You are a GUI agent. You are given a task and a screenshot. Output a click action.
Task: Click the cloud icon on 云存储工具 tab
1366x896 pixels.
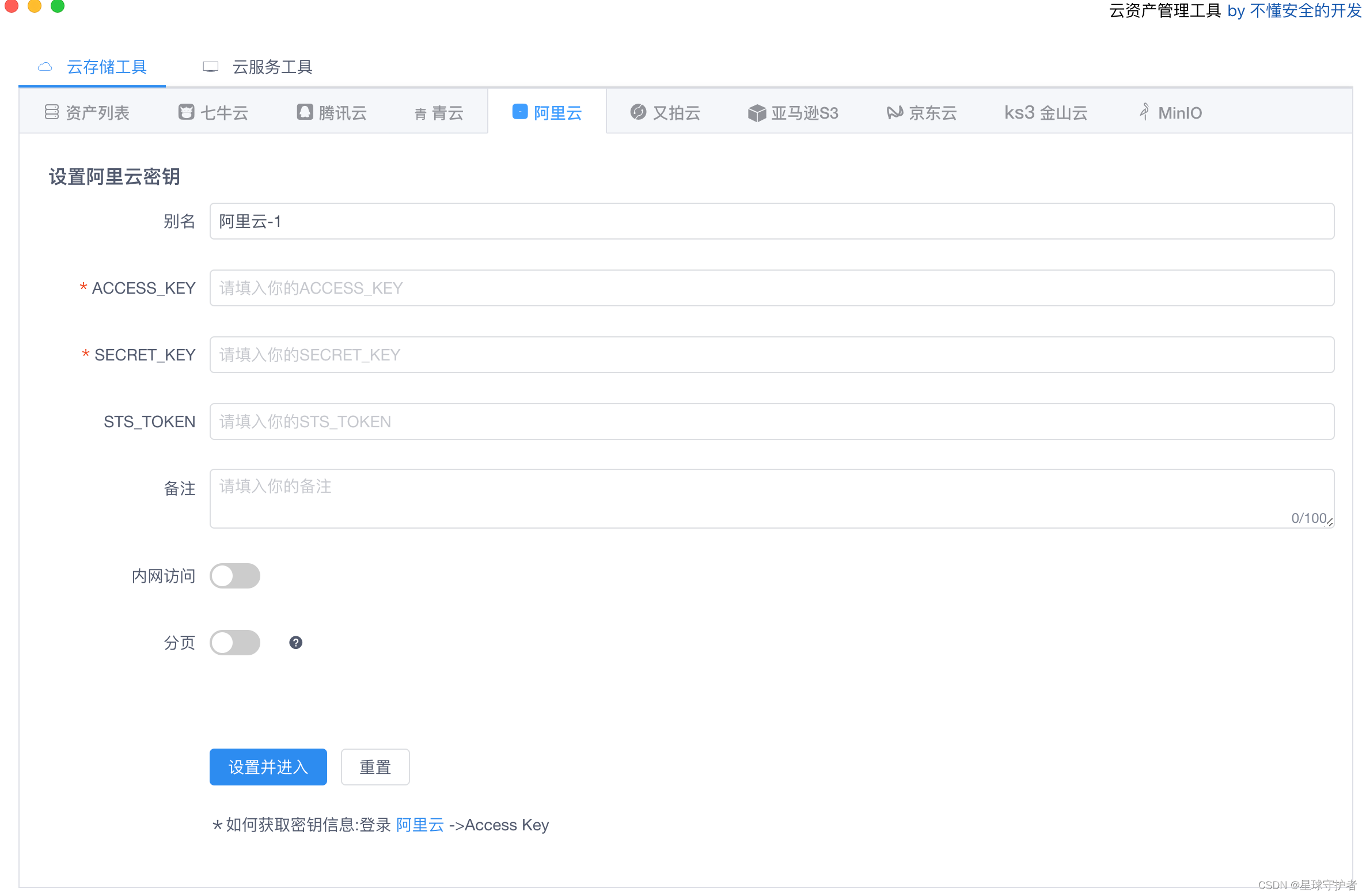45,67
